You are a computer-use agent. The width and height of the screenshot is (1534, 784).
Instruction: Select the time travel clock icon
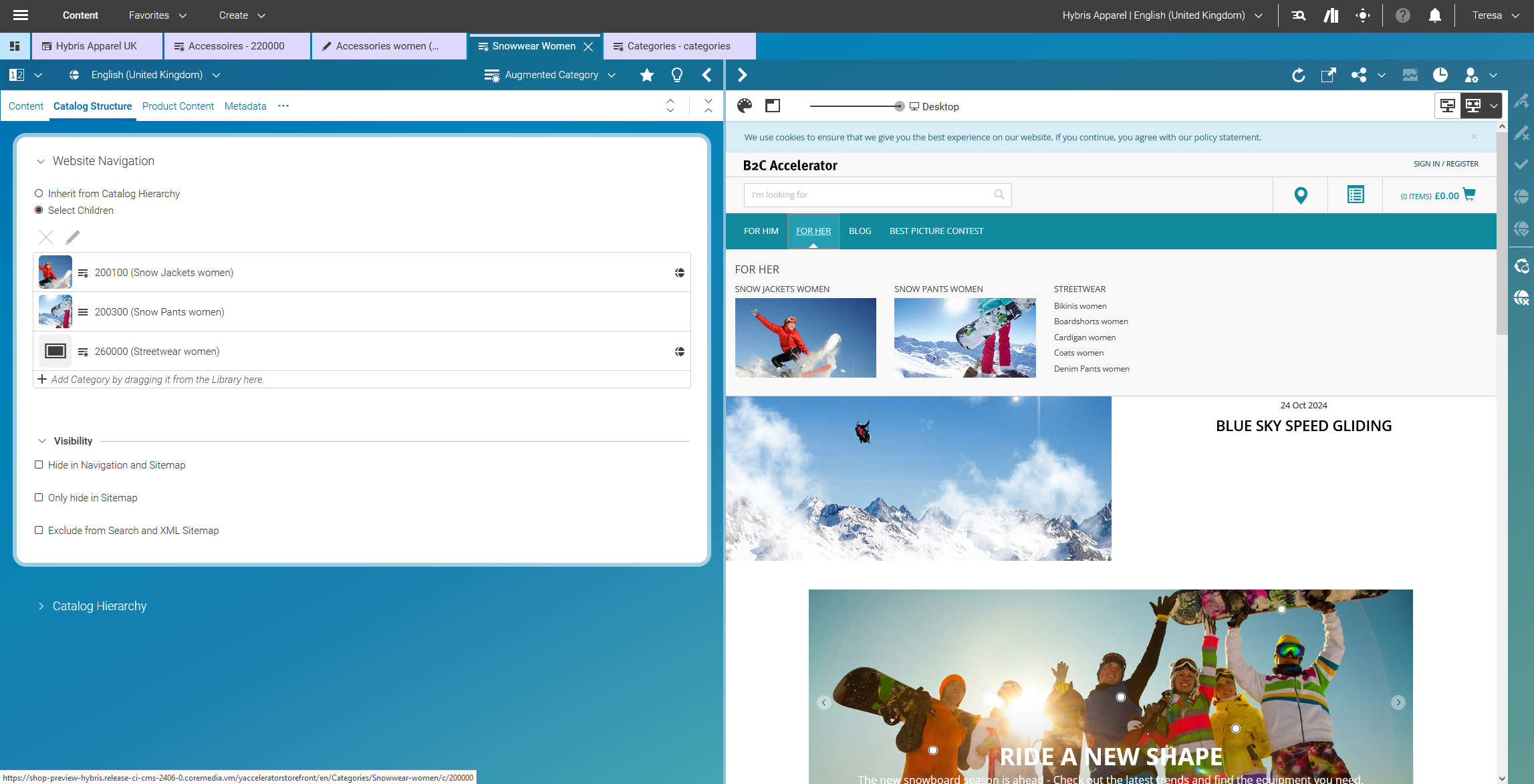(1440, 75)
